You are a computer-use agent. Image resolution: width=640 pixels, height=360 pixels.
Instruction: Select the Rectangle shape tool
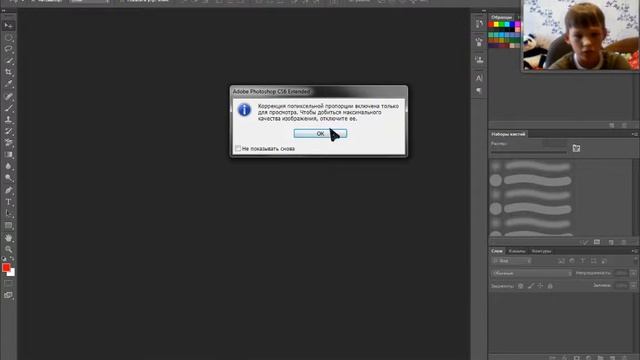(8, 225)
